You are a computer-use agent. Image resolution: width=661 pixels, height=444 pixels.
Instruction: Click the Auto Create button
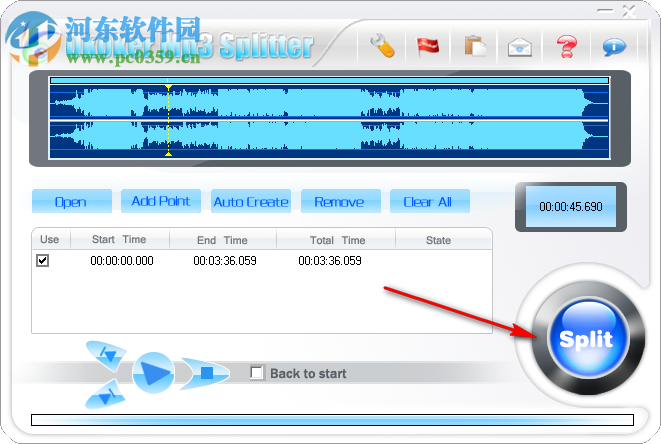point(251,202)
